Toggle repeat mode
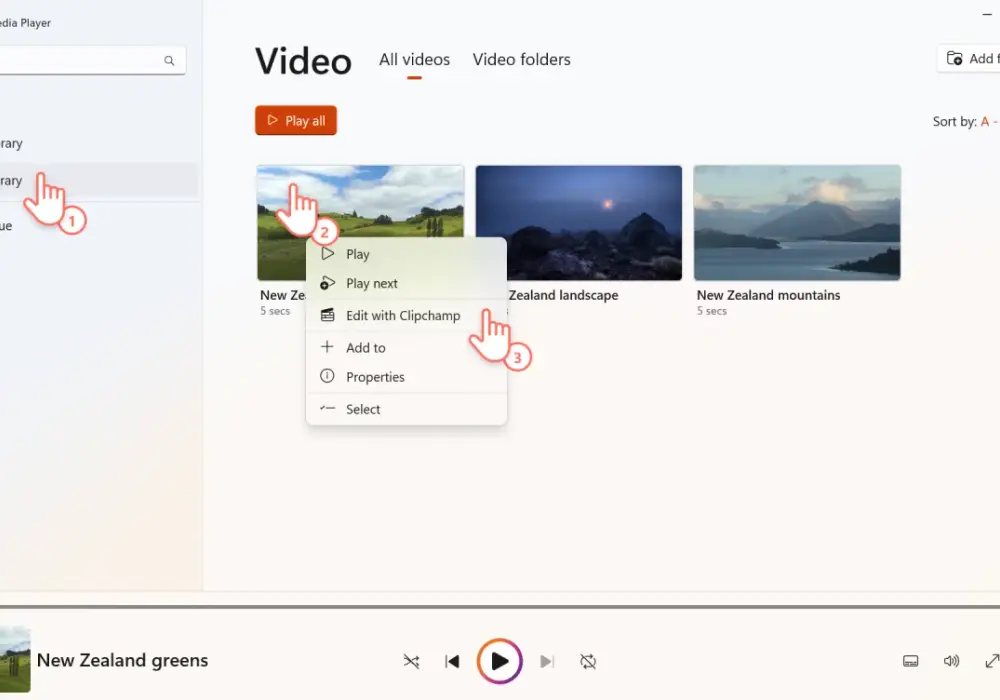This screenshot has height=700, width=1000. coord(588,662)
